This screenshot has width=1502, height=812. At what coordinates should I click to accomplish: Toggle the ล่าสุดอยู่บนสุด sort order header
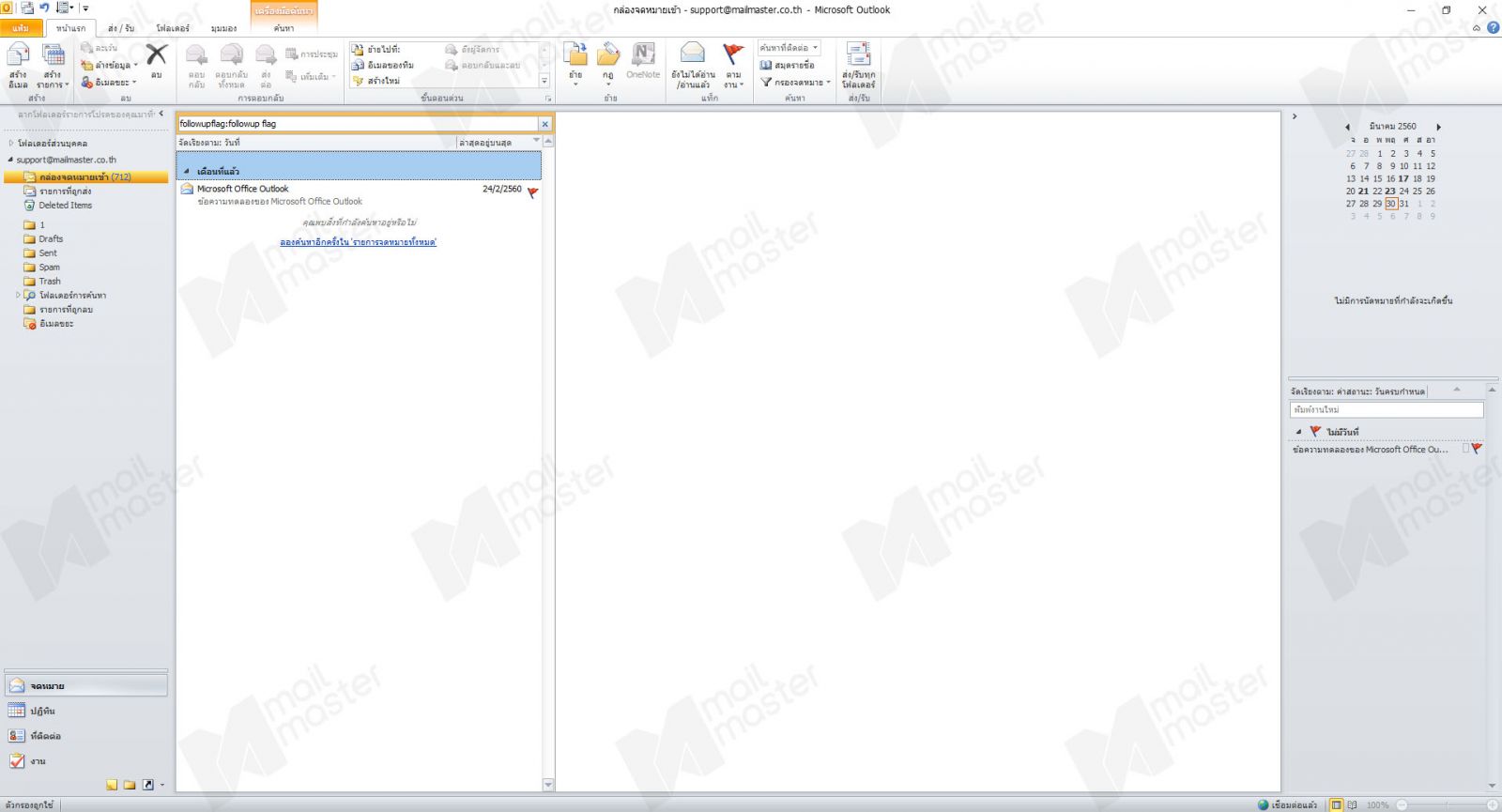point(498,143)
